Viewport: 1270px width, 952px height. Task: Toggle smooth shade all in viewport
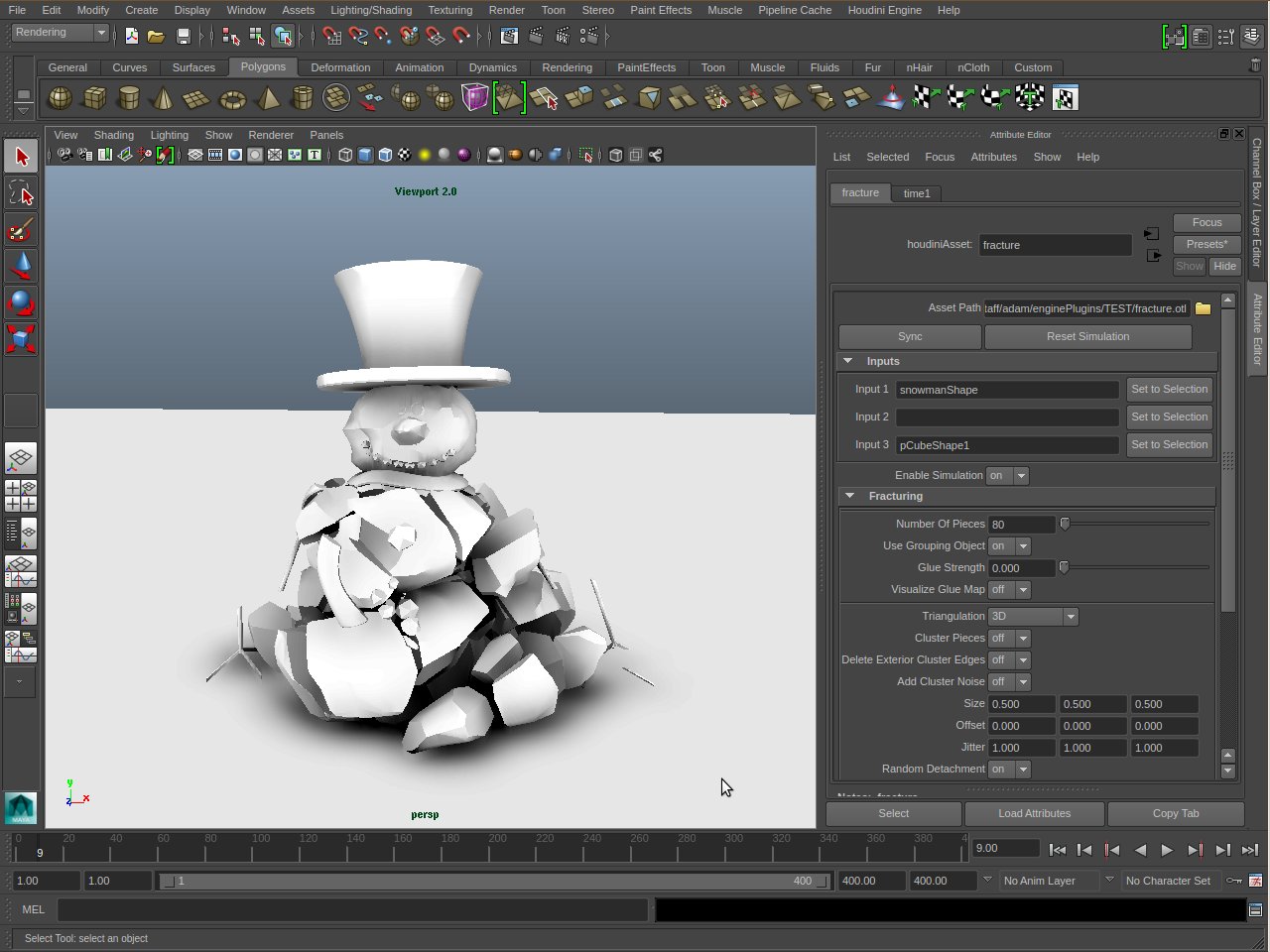pyautogui.click(x=365, y=155)
